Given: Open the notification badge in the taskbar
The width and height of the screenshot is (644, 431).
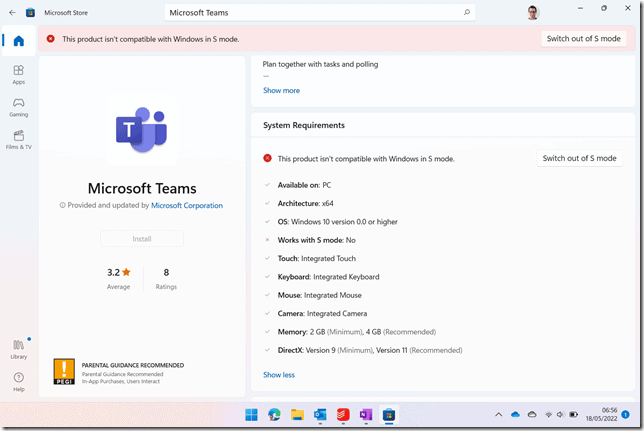Looking at the screenshot, I should [x=626, y=415].
